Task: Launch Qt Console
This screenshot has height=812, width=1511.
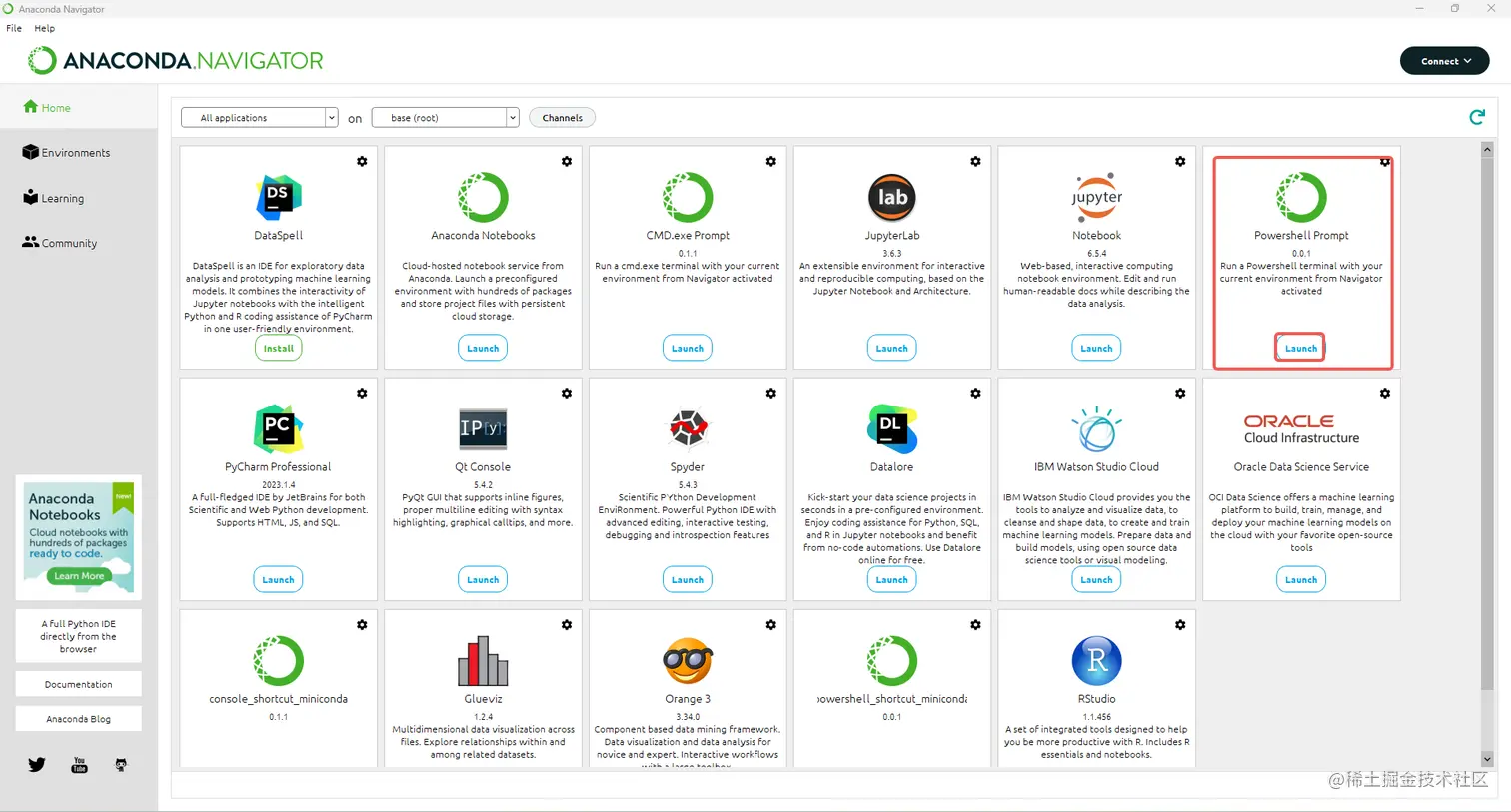Action: (x=483, y=579)
